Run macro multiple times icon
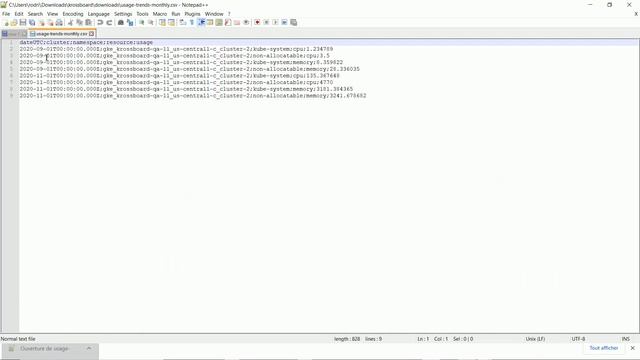Image resolution: width=640 pixels, height=360 pixels. 284,22
